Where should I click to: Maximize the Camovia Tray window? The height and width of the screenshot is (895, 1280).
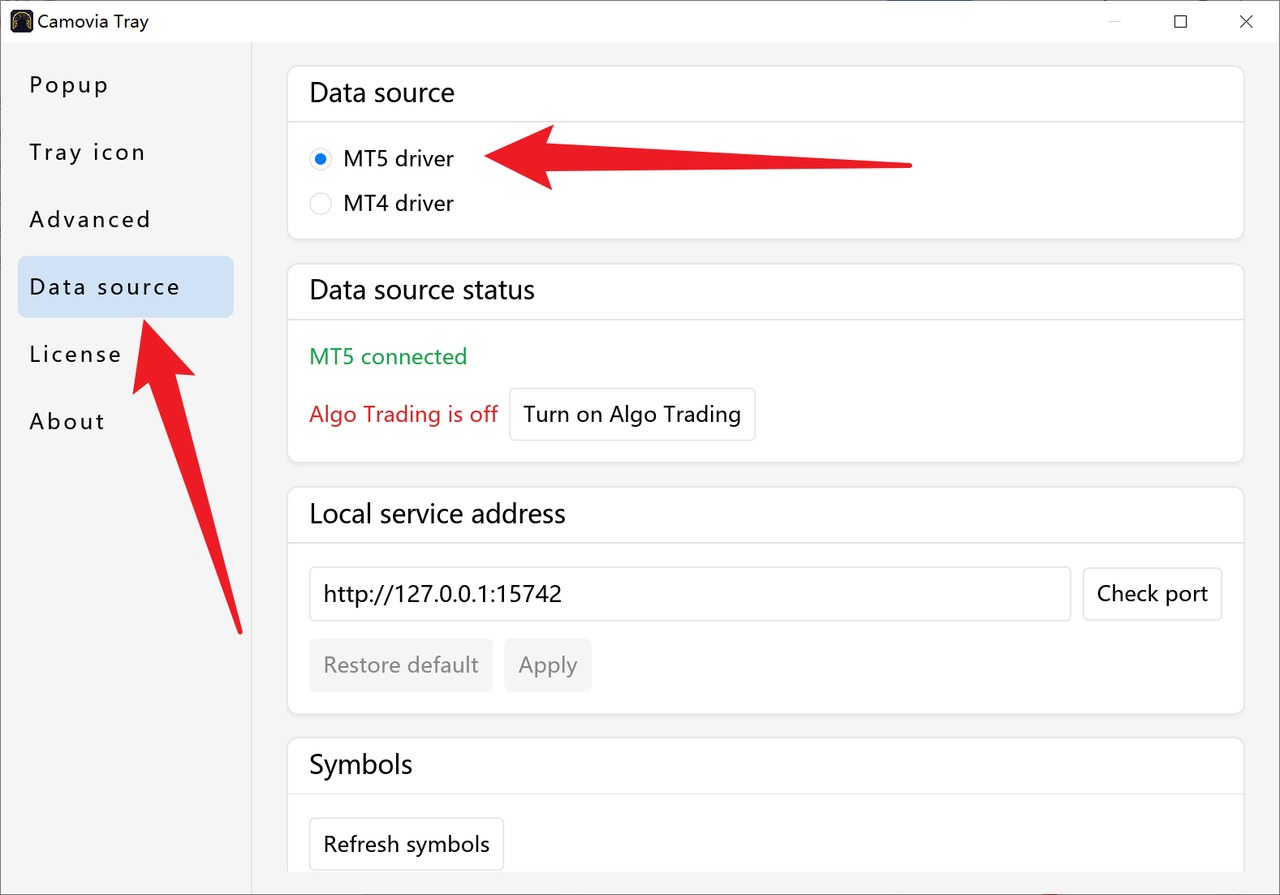(x=1180, y=21)
